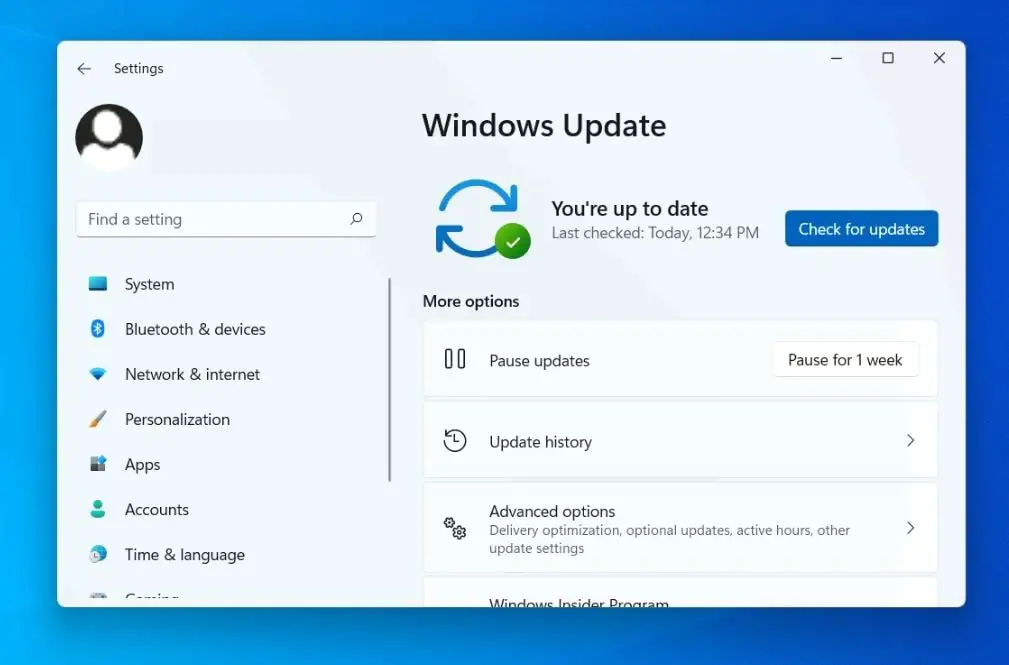1009x665 pixels.
Task: Click the Update history clock icon
Action: (455, 440)
